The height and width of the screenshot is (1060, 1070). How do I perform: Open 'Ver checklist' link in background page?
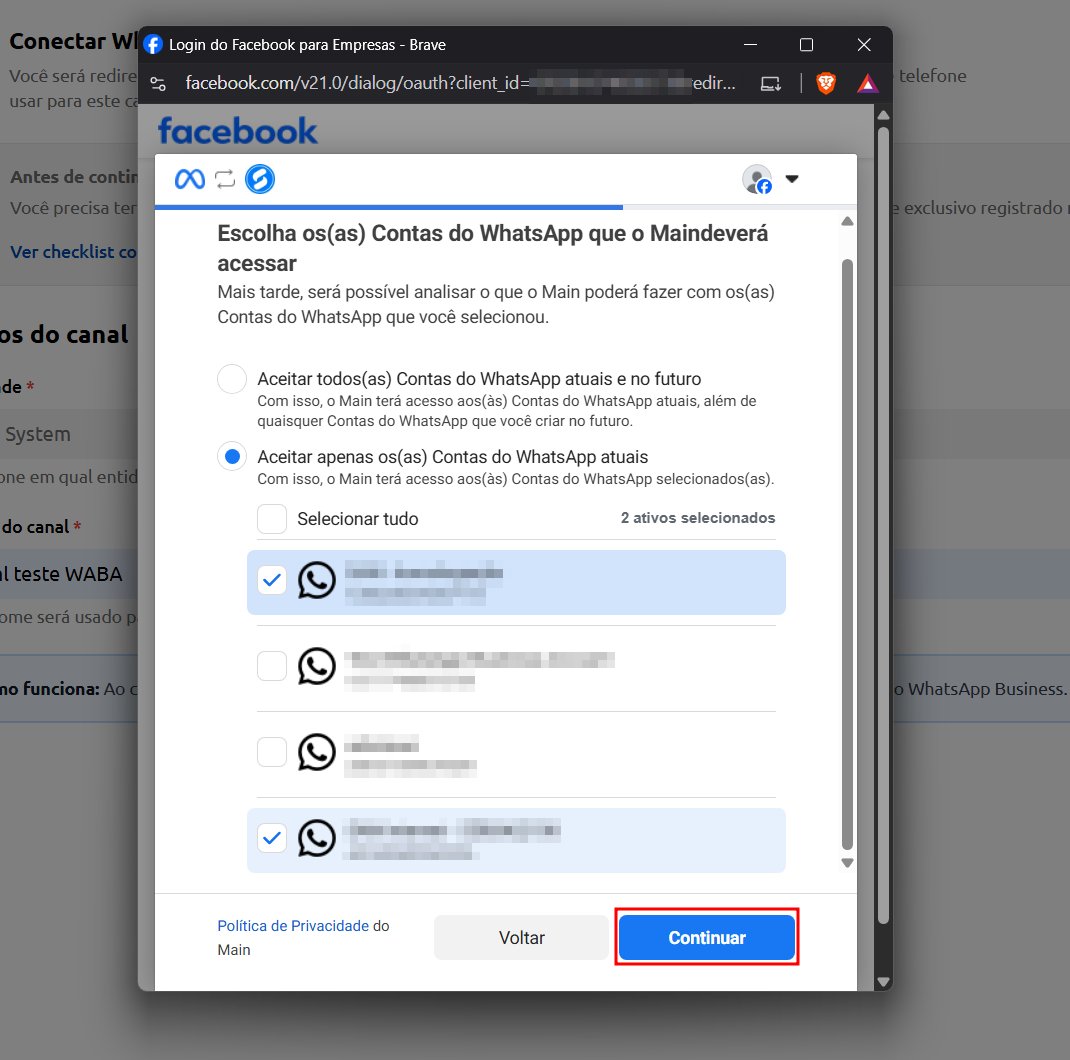73,252
